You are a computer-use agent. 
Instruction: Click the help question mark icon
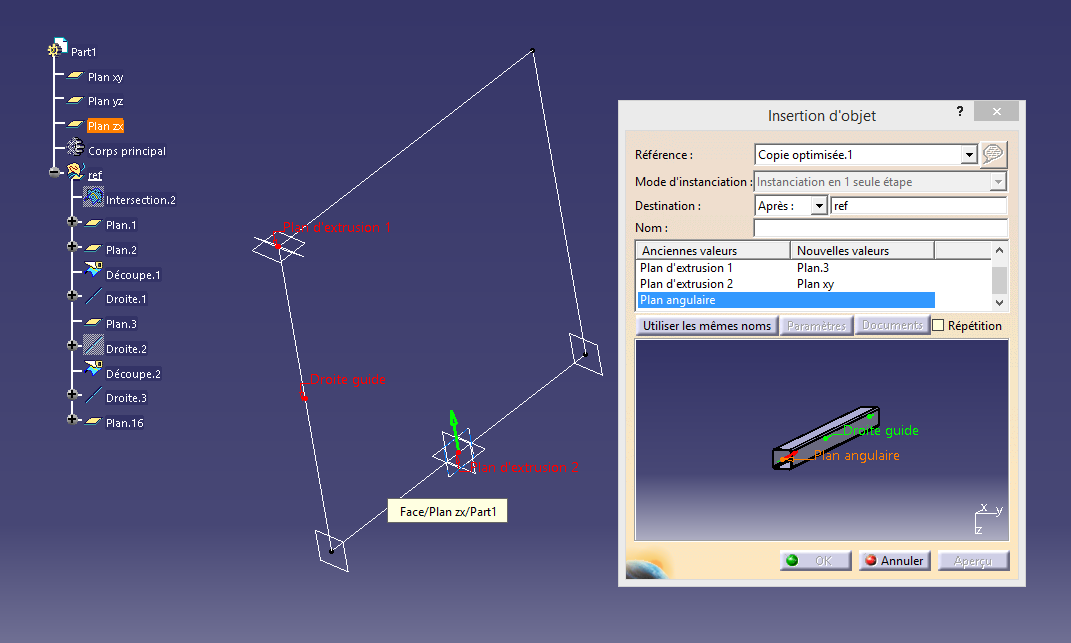959,111
